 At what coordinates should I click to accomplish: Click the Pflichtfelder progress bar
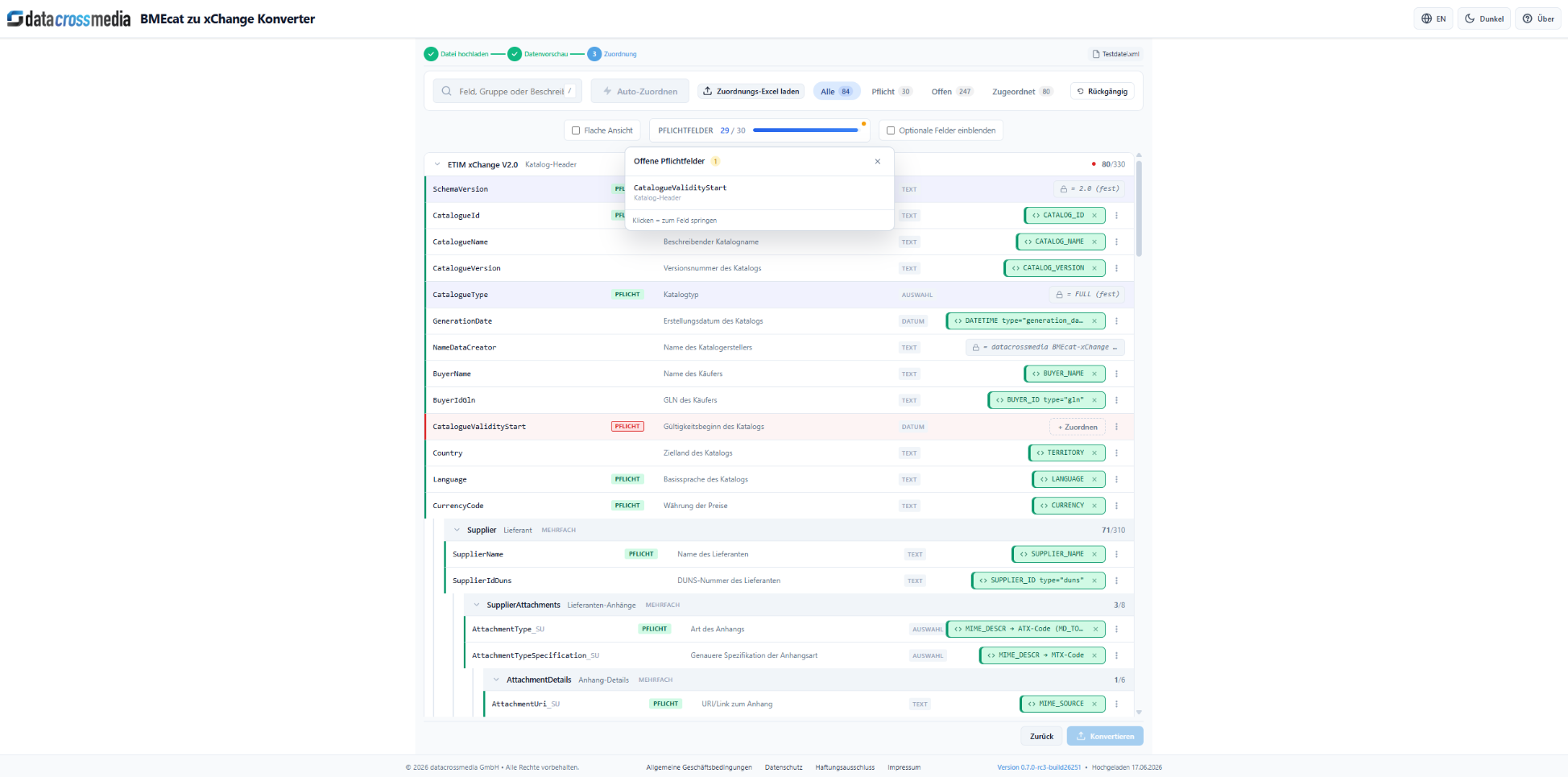[x=805, y=130]
